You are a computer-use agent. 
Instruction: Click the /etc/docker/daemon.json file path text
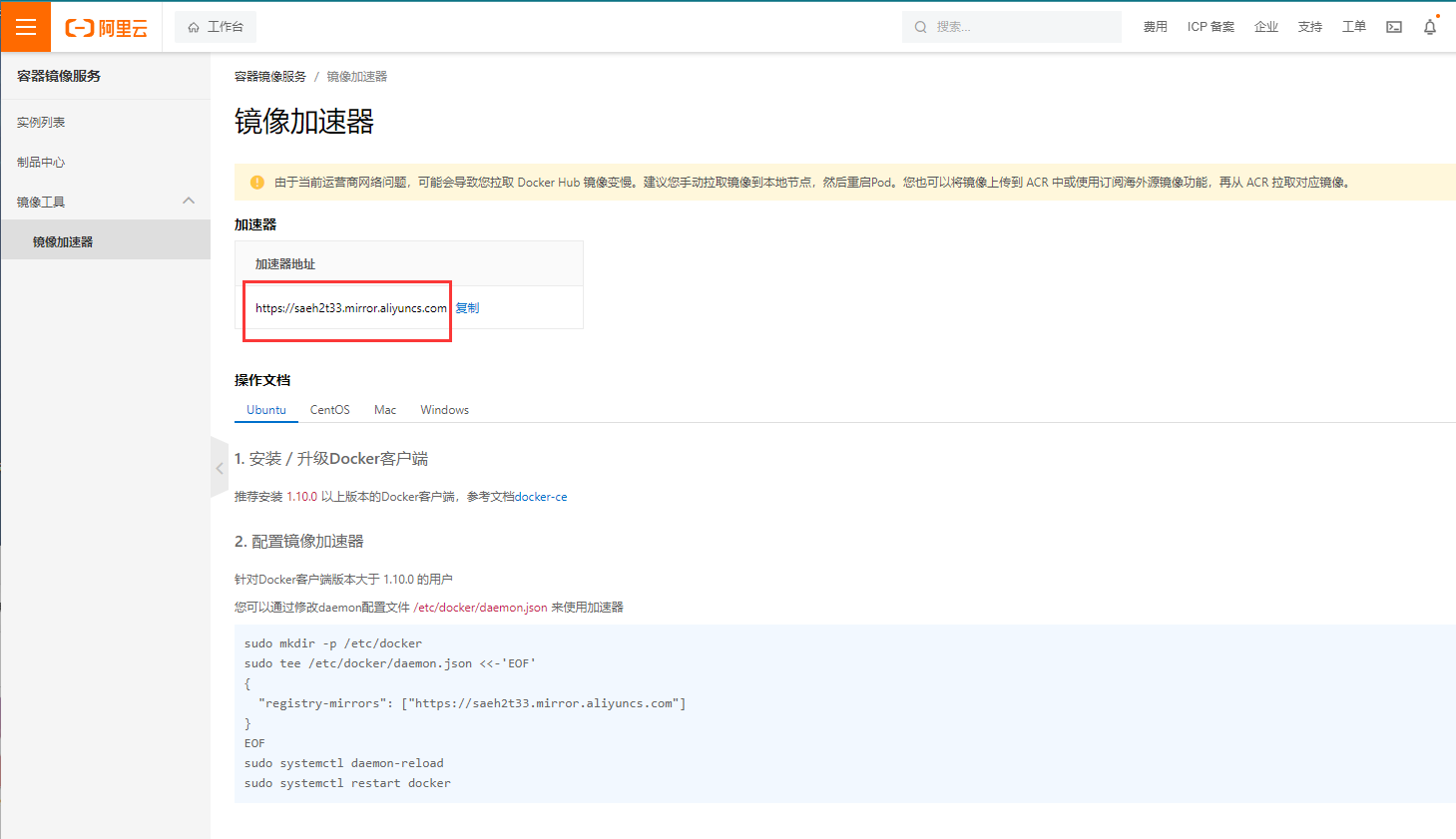(x=481, y=608)
